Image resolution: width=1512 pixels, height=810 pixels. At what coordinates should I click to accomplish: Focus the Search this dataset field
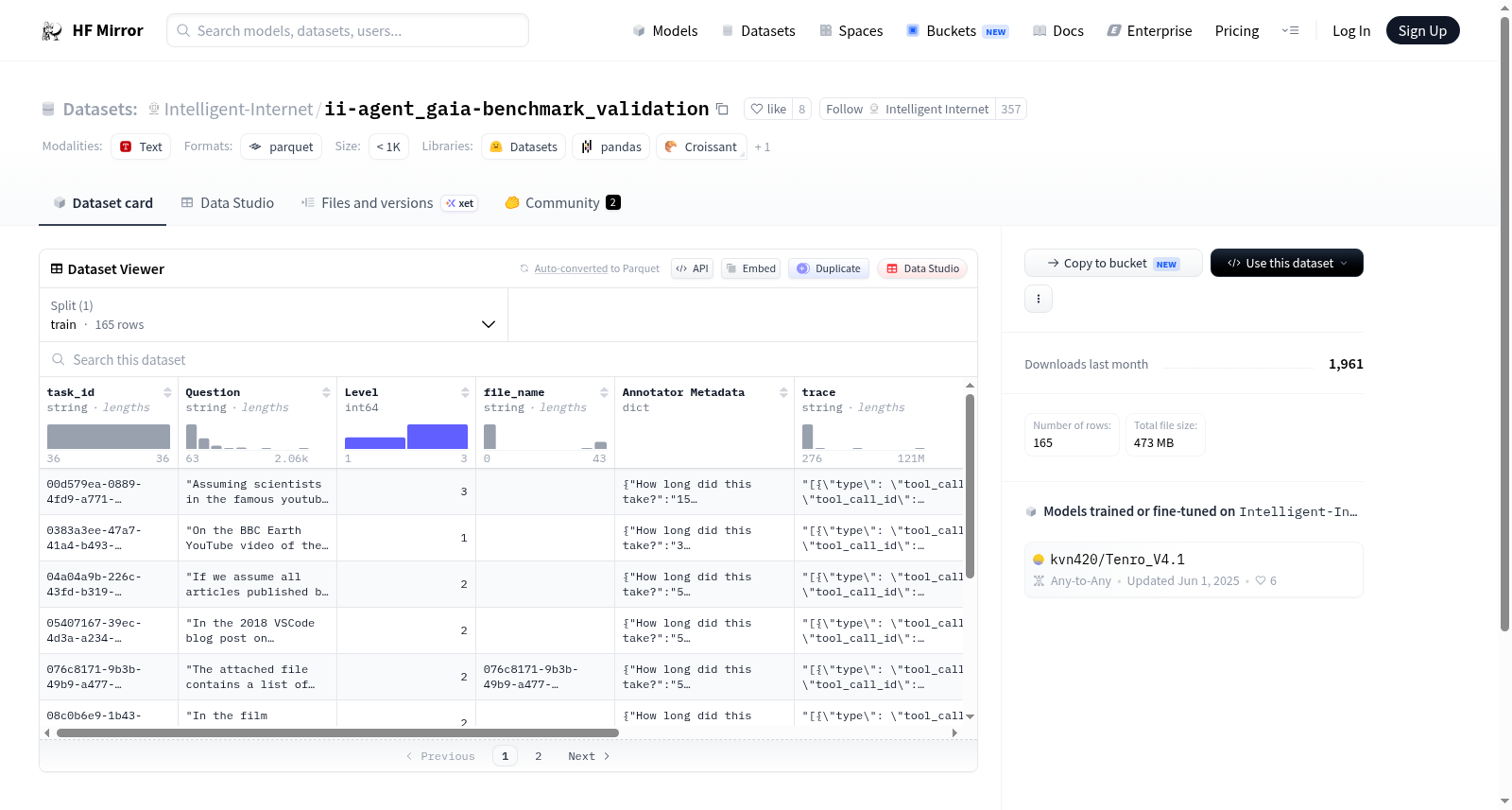[x=508, y=360]
